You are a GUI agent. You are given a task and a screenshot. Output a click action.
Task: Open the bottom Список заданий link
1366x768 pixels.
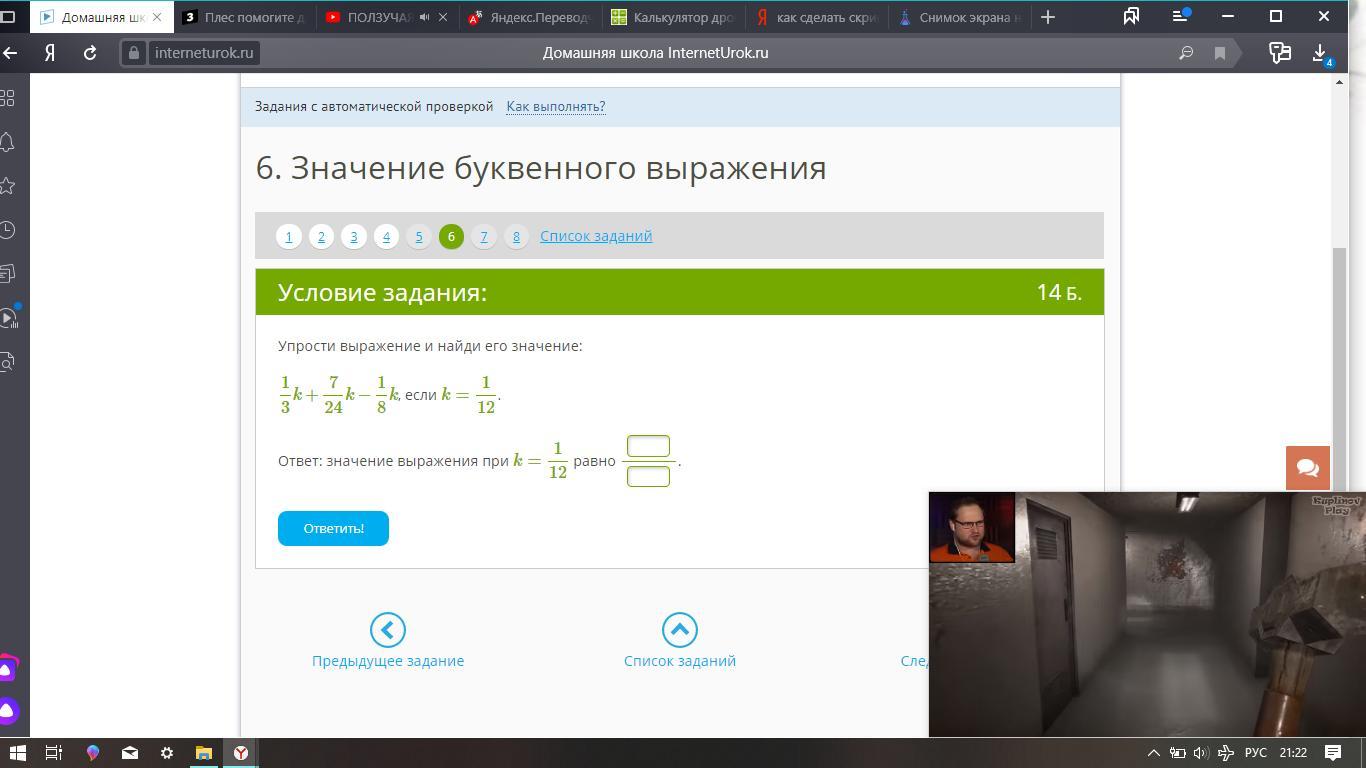coord(680,661)
